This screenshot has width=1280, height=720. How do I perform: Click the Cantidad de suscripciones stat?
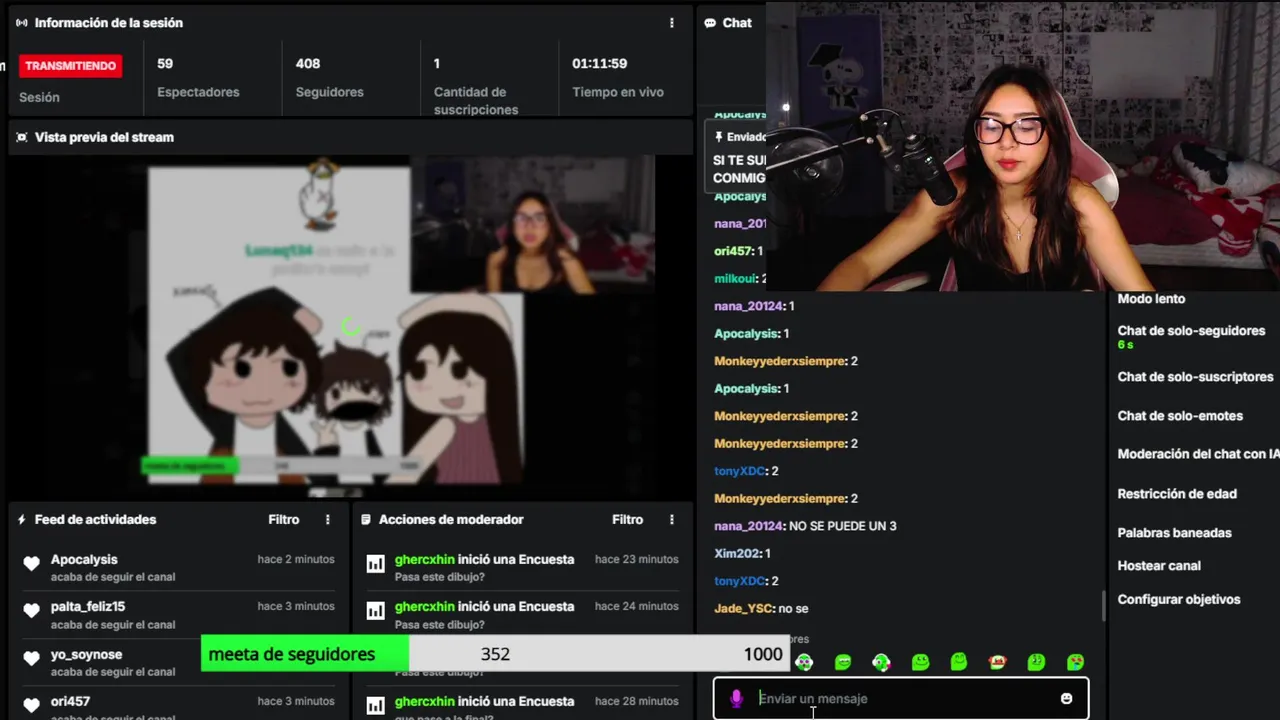point(476,101)
